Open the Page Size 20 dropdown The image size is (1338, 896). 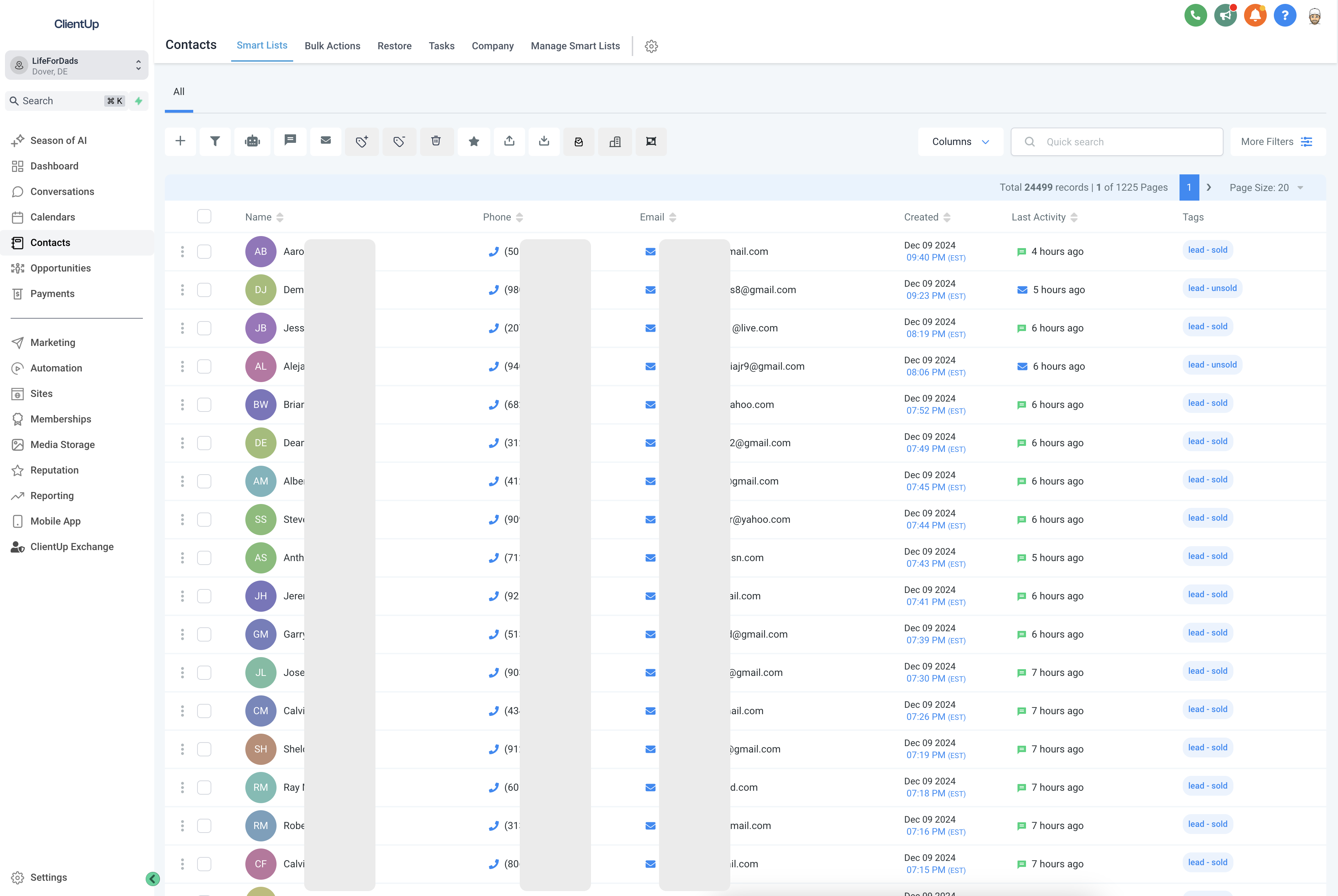coord(1266,187)
